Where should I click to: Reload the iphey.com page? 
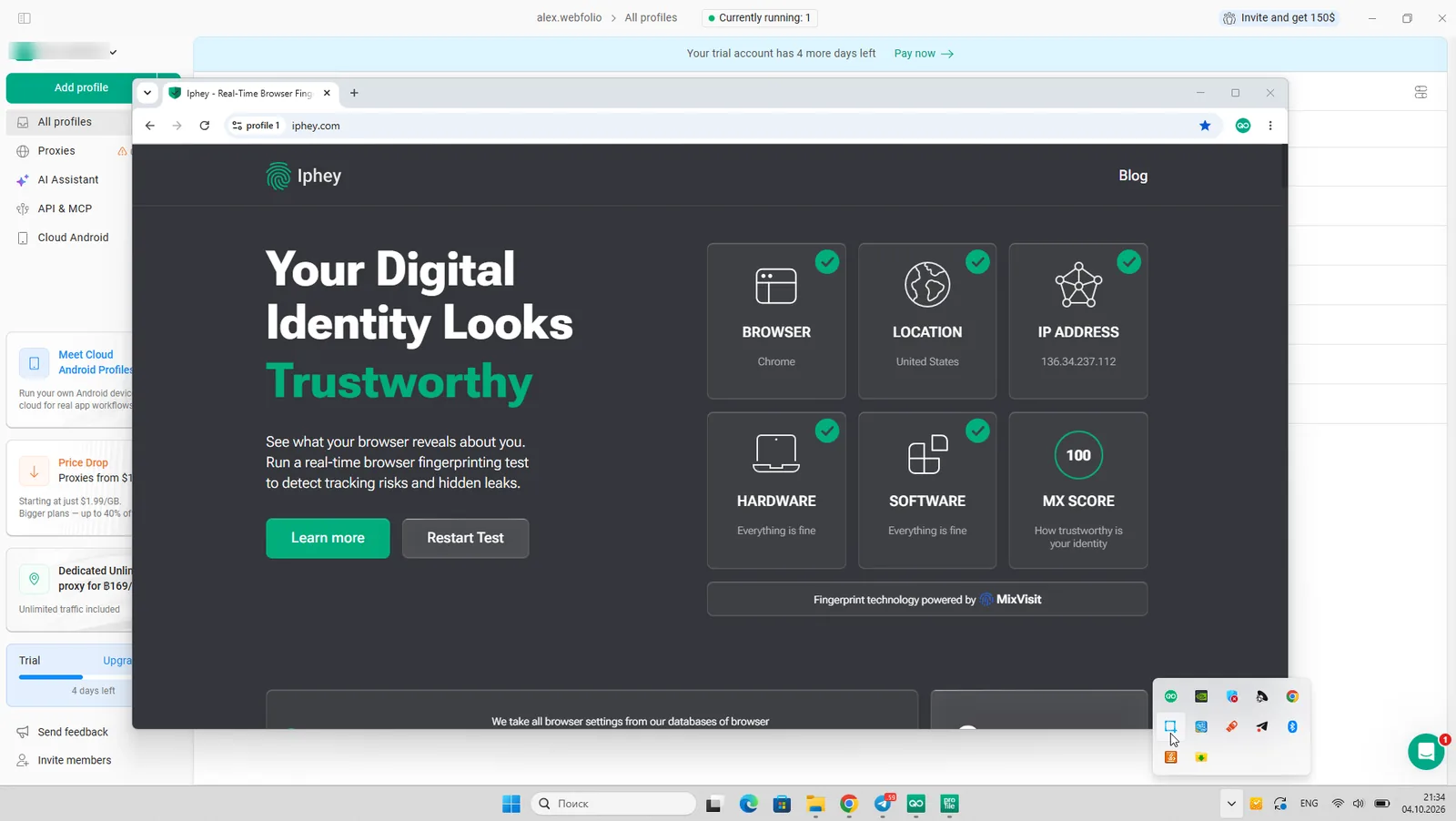coord(205,126)
